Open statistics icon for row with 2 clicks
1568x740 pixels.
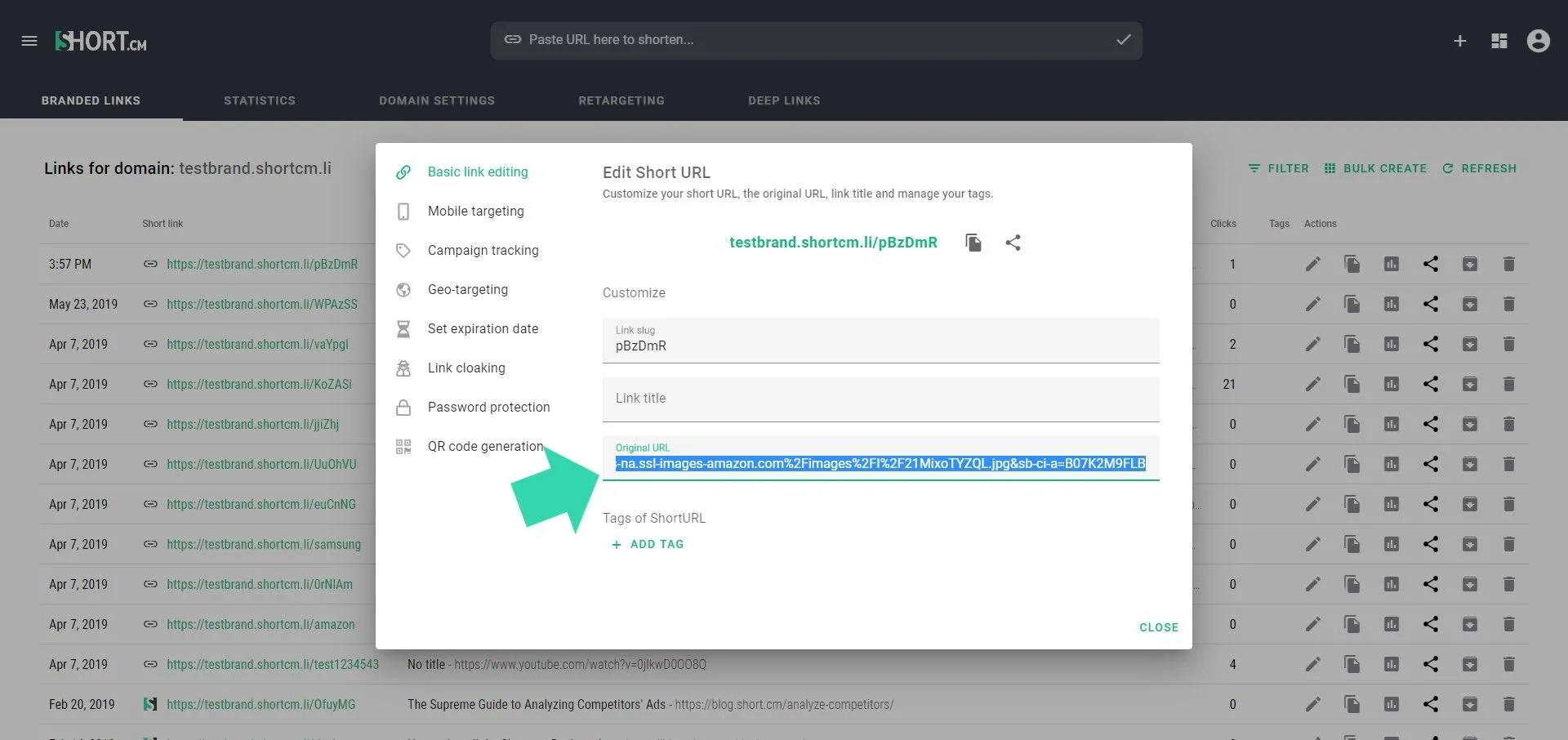click(1392, 344)
